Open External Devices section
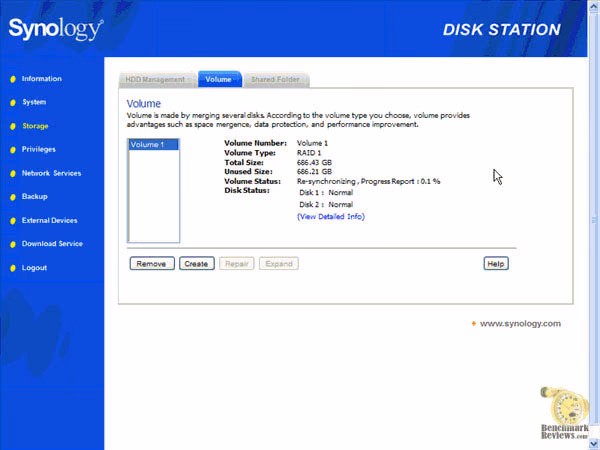600x450 pixels. click(49, 220)
